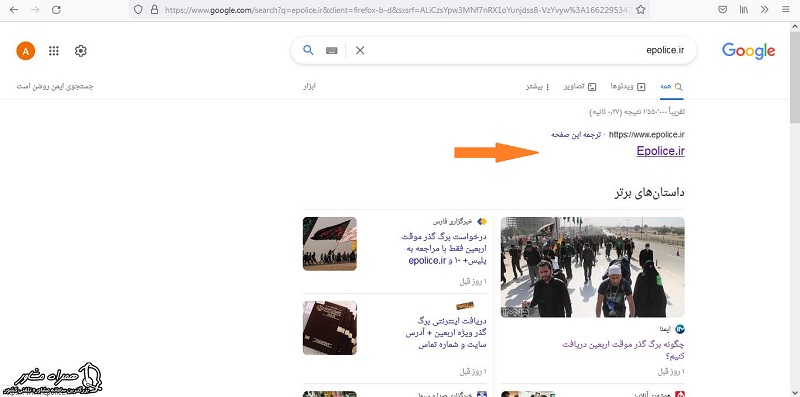
Task: Open the passports news thumbnail
Action: 330,328
